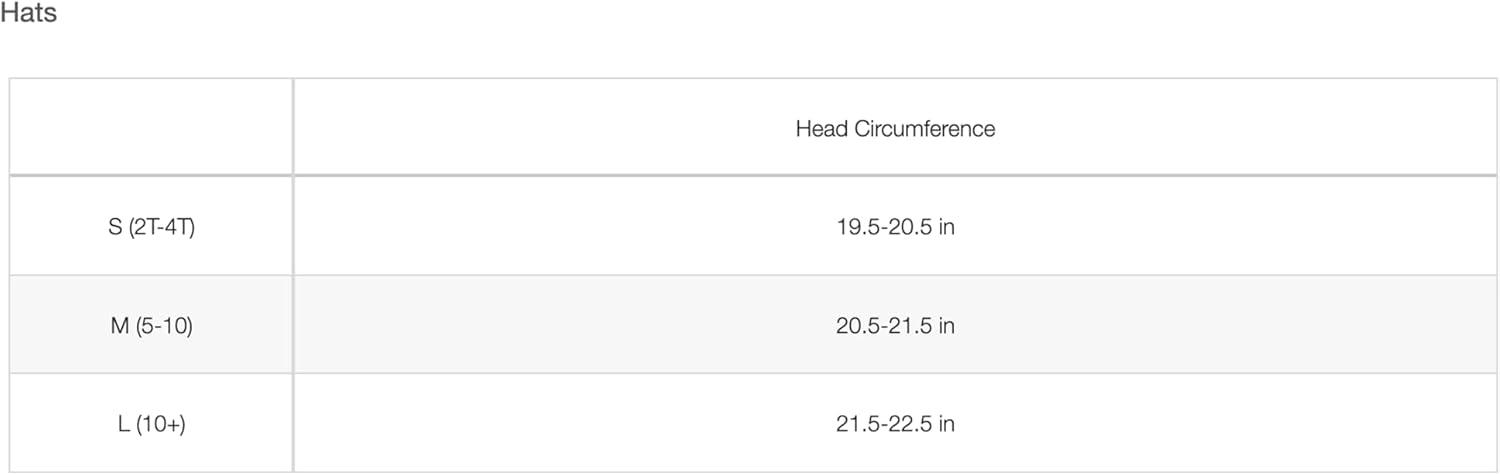This screenshot has width=1500, height=475.
Task: Click the "20.5-21.5 in" measurement cell
Action: tap(895, 326)
